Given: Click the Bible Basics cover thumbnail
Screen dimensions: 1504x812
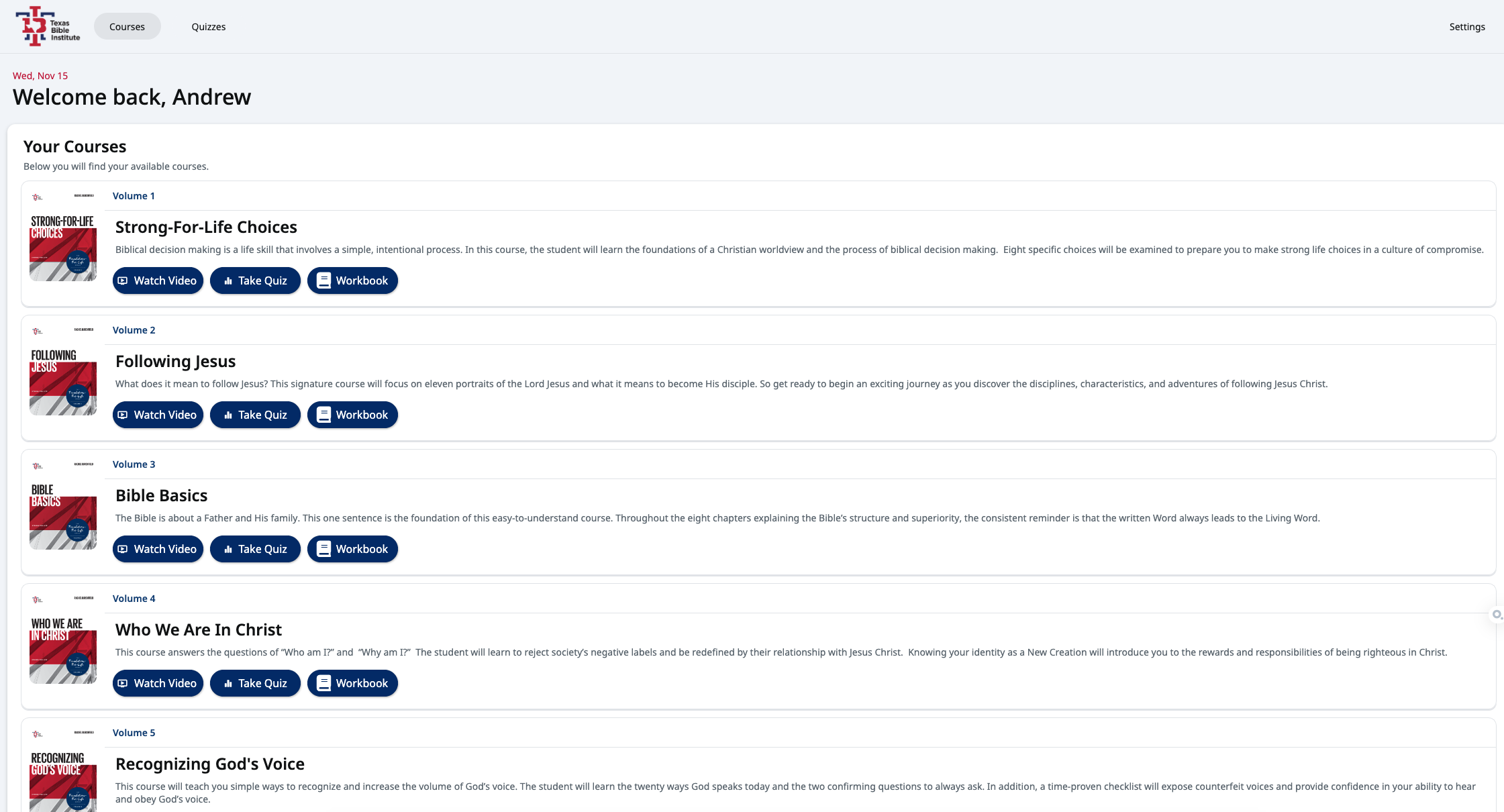Looking at the screenshot, I should coord(63,504).
